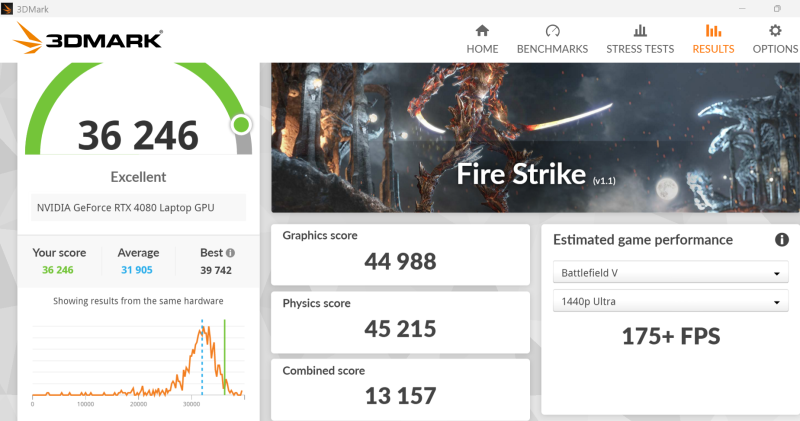Click 'Showing results from the same hardware' text

coord(138,301)
